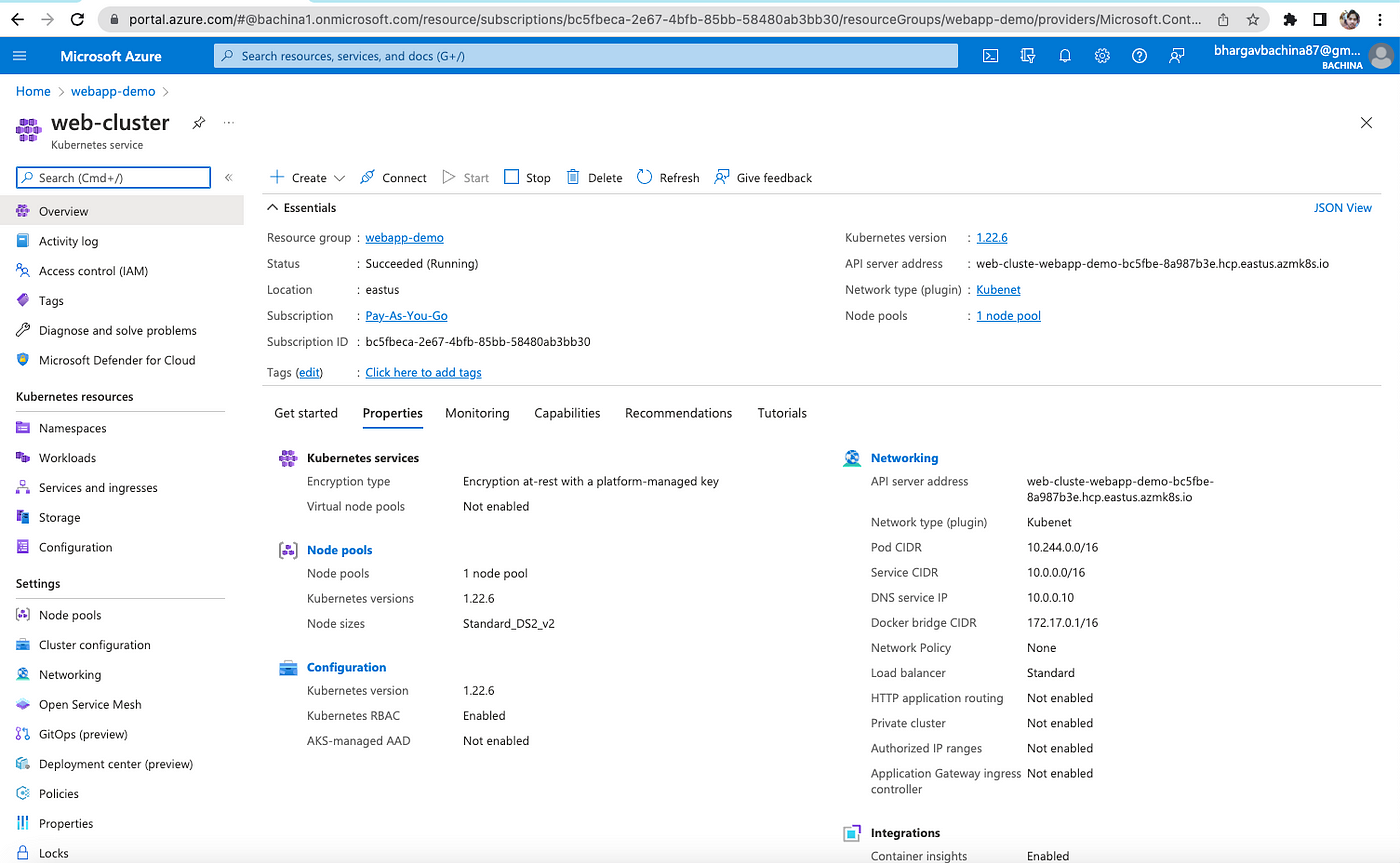This screenshot has height=863, width=1400.
Task: Open the Tutorials tab
Action: pos(782,413)
